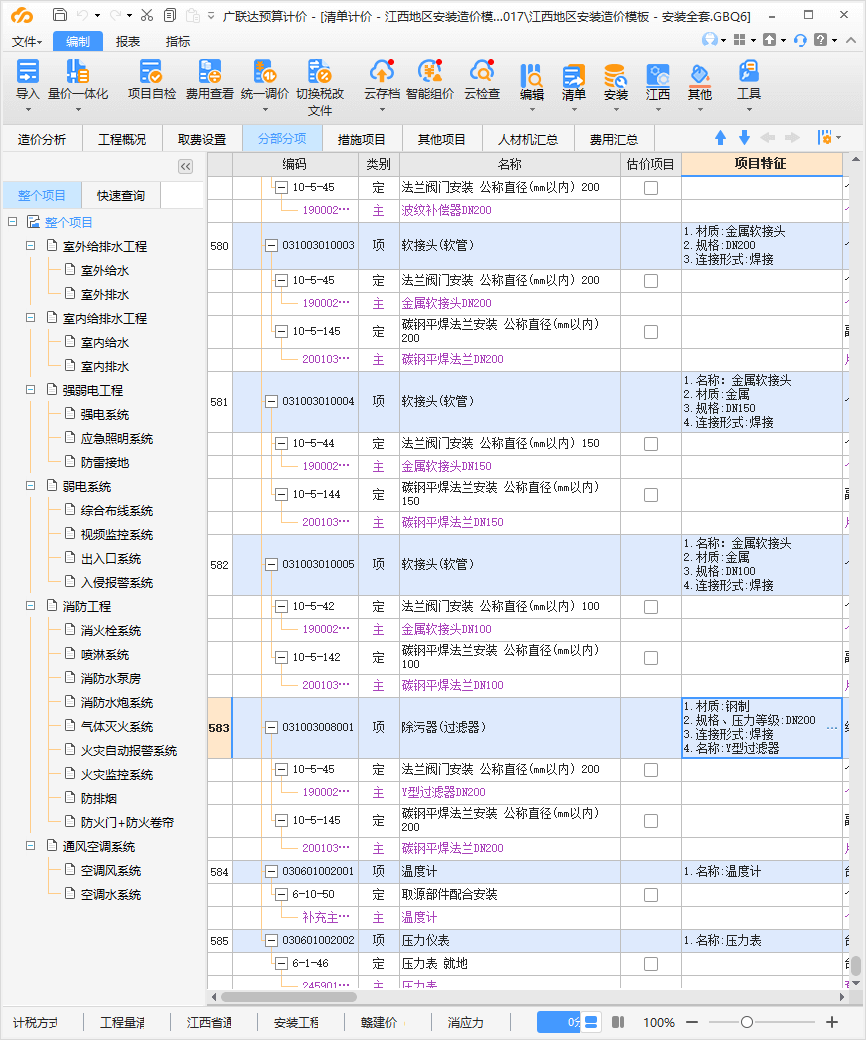
Task: Collapse item 031003008001 除污器 row
Action: (271, 728)
